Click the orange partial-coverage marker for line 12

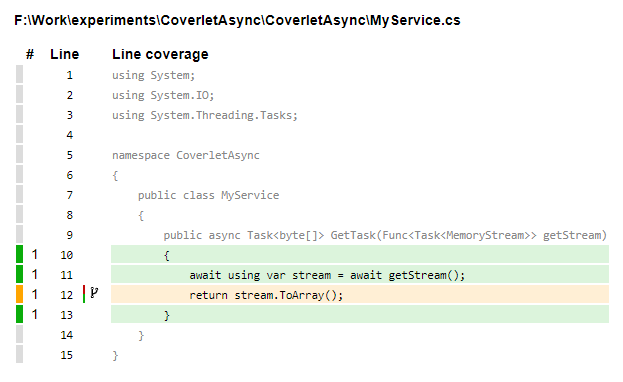pyautogui.click(x=19, y=294)
